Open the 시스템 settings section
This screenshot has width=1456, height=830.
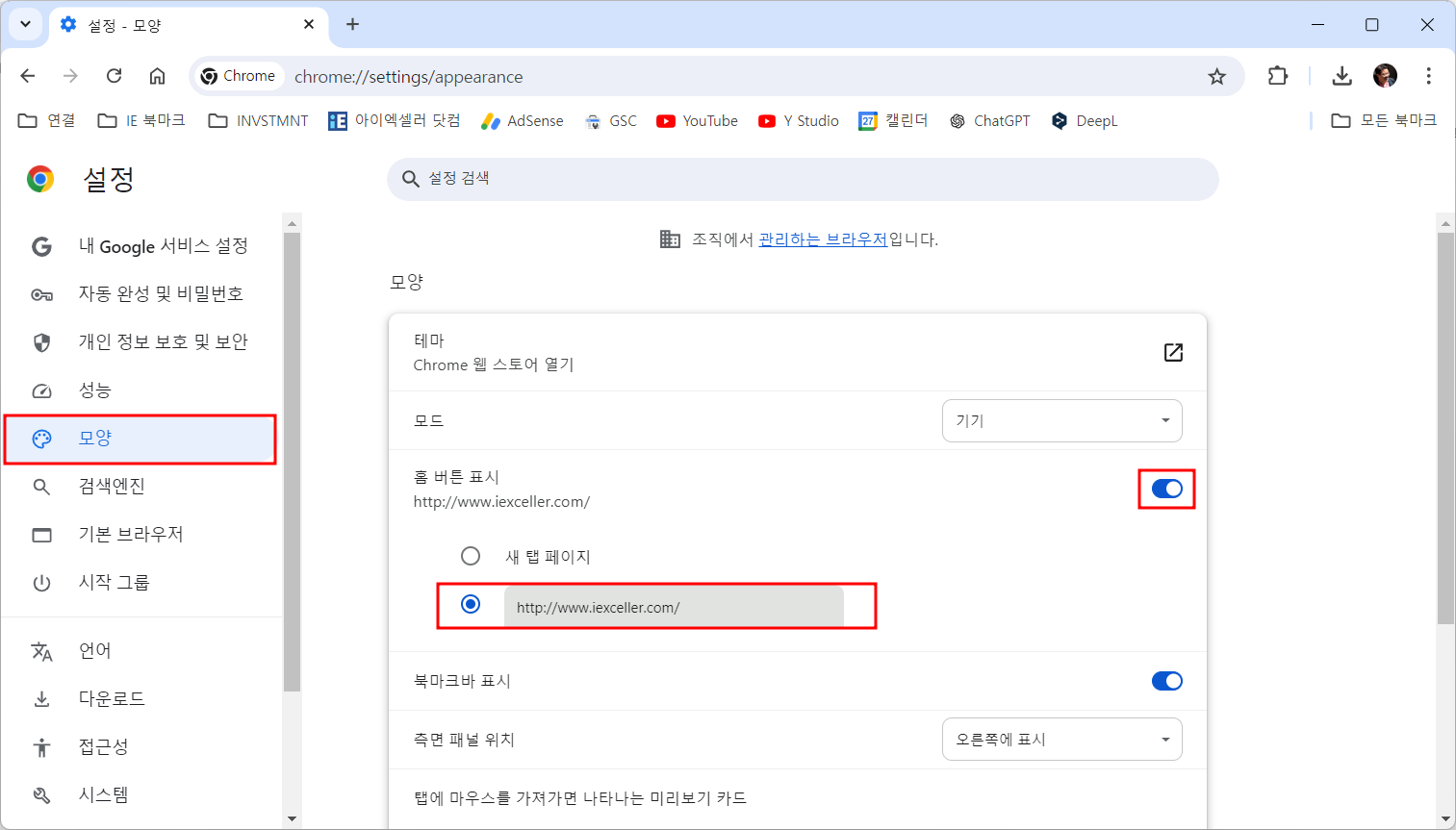pos(140,795)
